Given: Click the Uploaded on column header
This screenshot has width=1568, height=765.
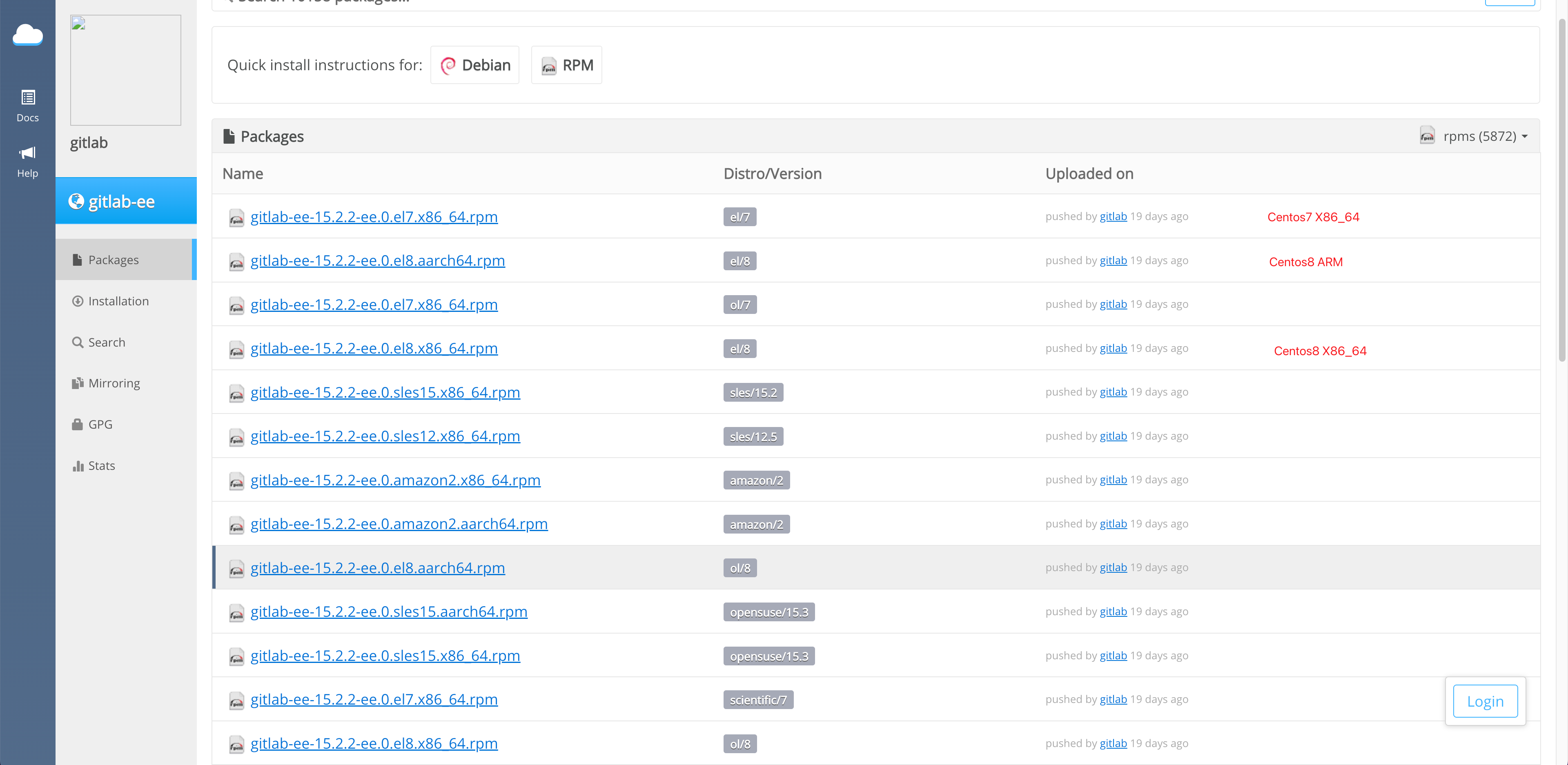Looking at the screenshot, I should 1089,173.
